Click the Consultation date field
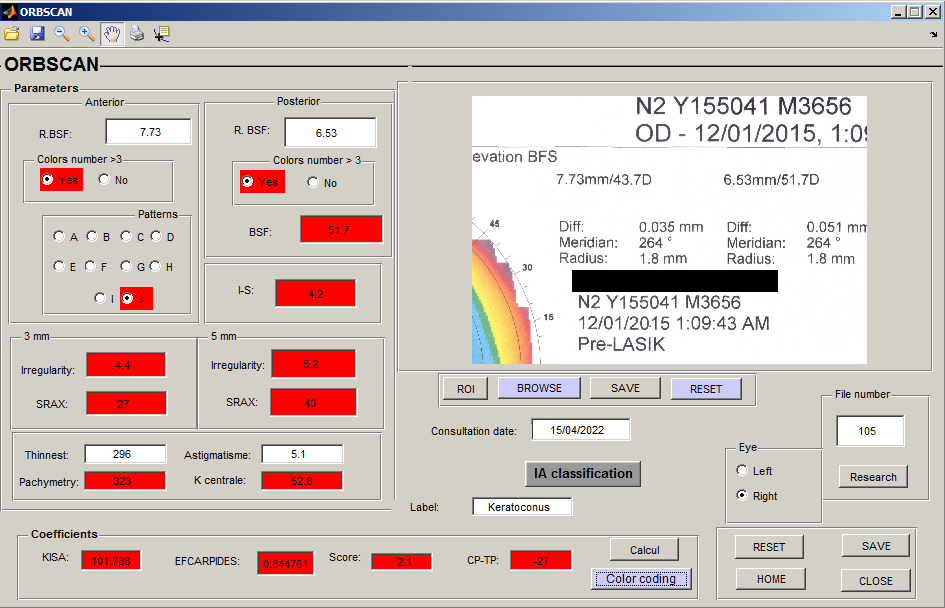Viewport: 945px width, 608px height. (x=581, y=430)
